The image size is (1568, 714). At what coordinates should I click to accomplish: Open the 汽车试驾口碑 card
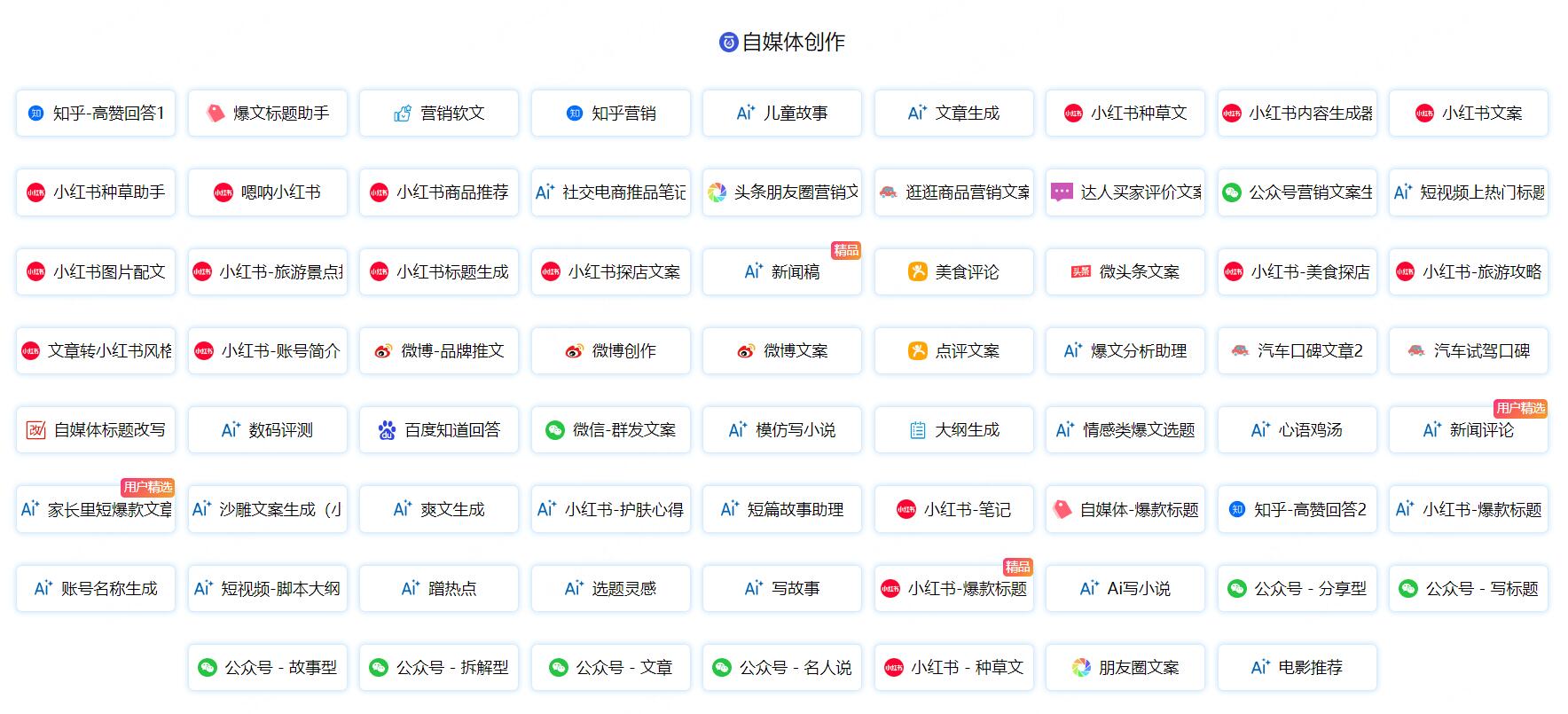coord(1469,351)
